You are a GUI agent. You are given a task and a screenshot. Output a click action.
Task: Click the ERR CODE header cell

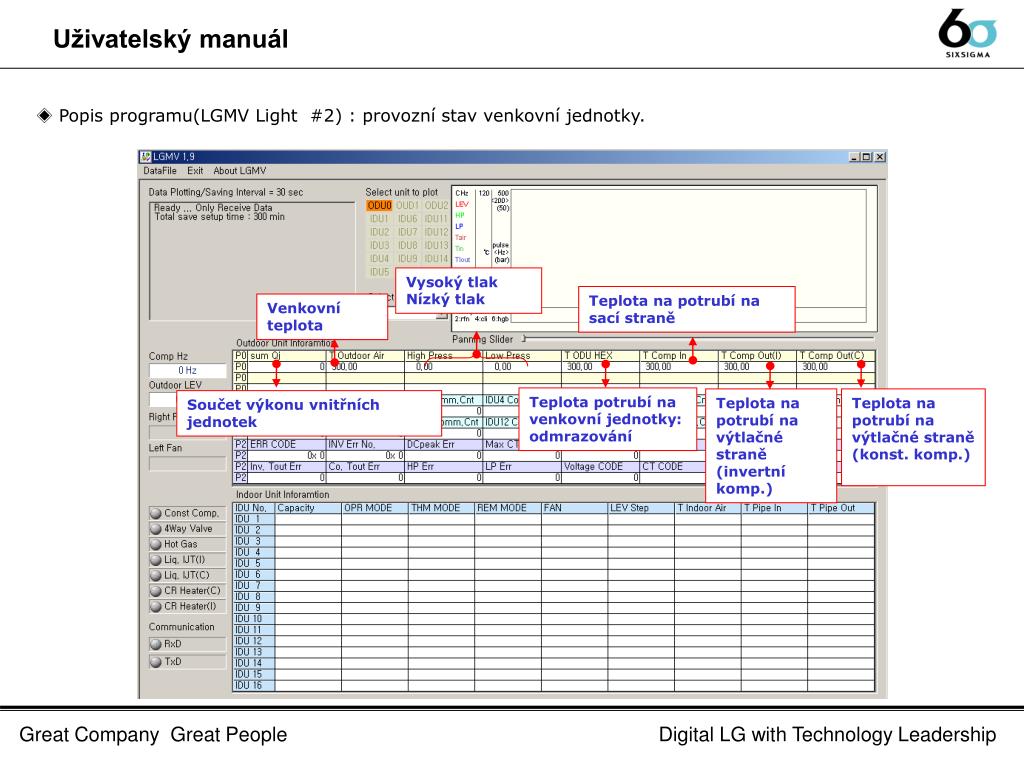[x=287, y=444]
